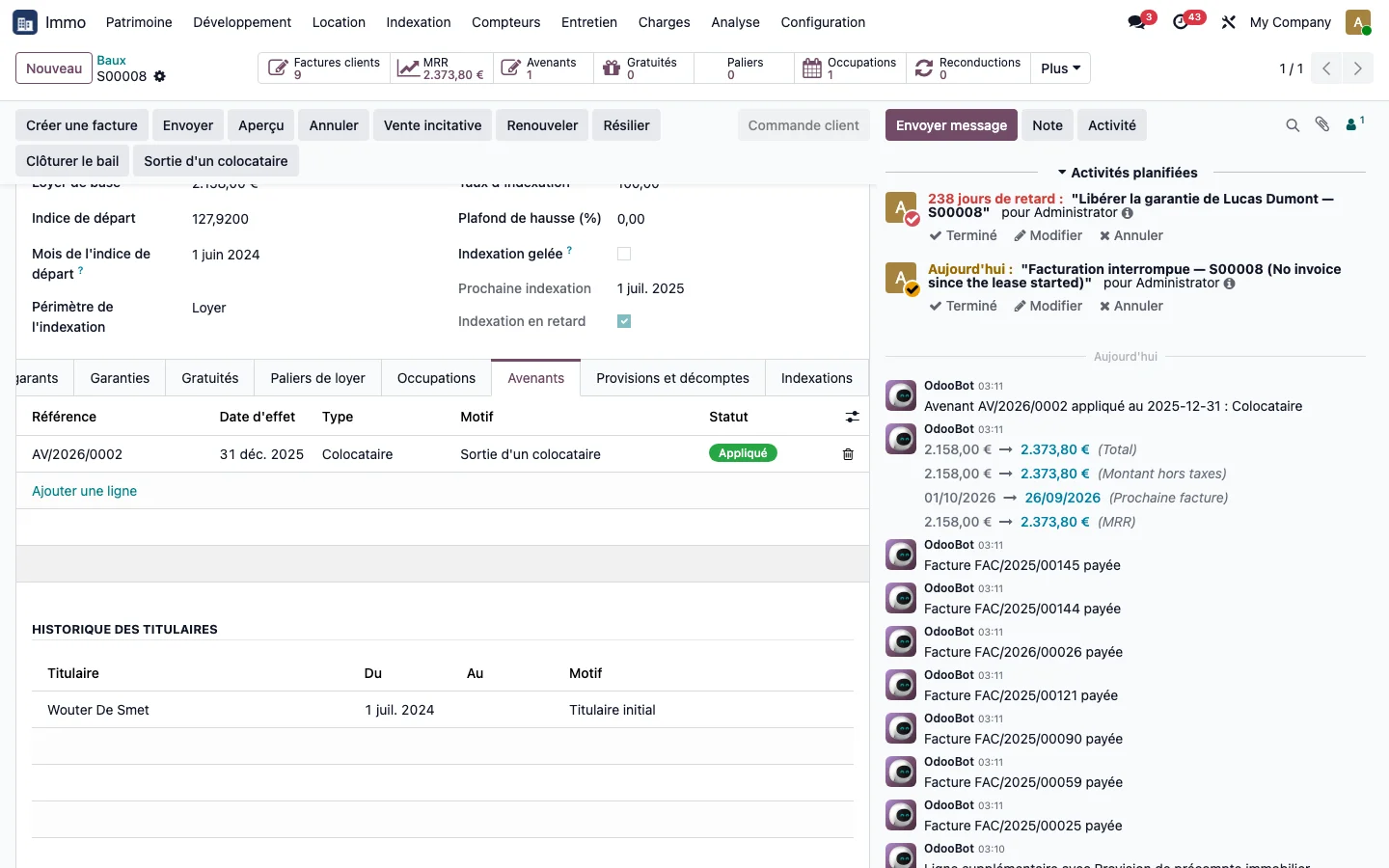The height and width of the screenshot is (868, 1389).
Task: Open the Immo app home icon
Action: point(25,22)
